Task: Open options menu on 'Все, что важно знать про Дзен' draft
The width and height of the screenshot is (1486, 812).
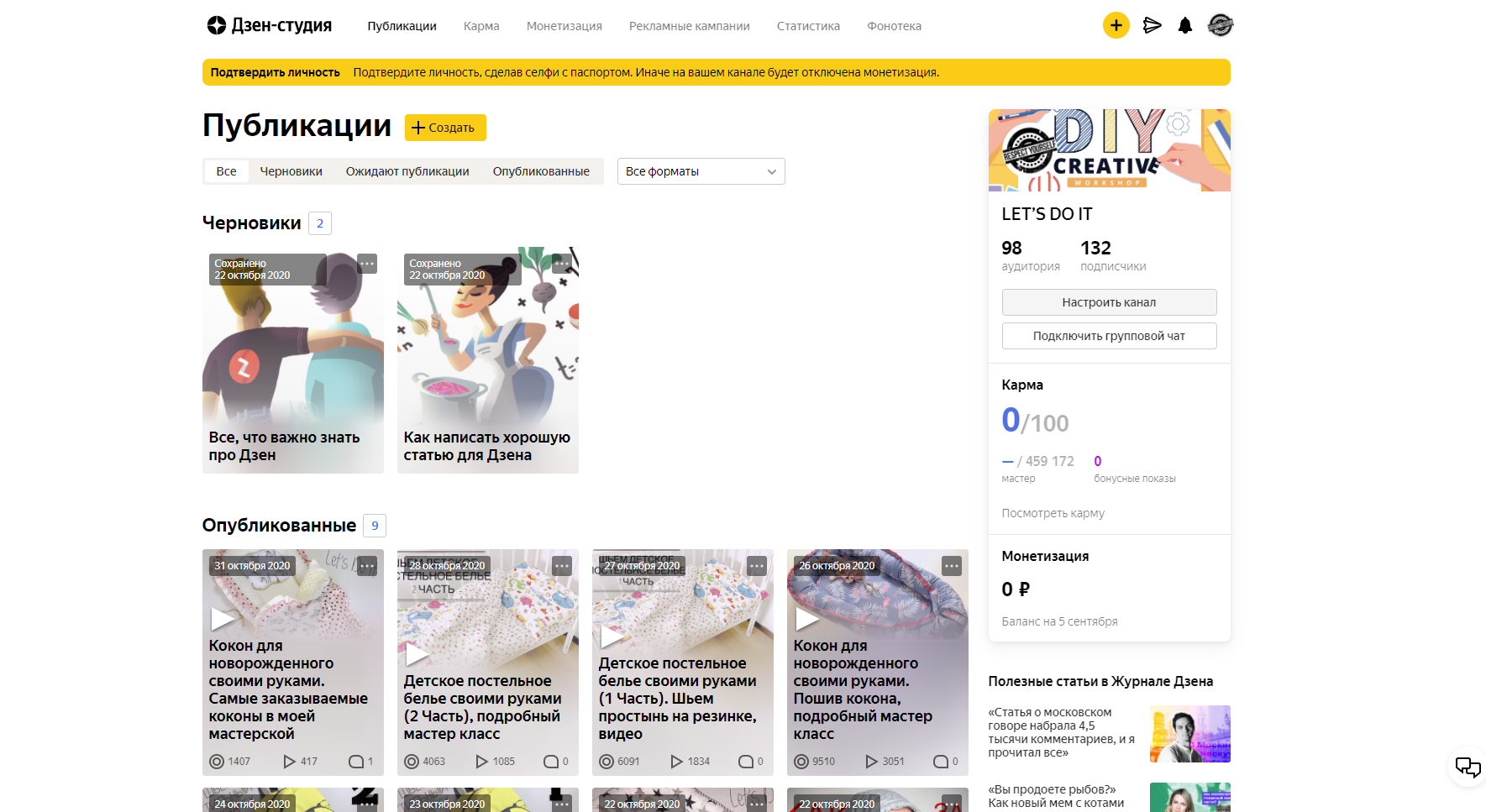Action: [x=367, y=264]
